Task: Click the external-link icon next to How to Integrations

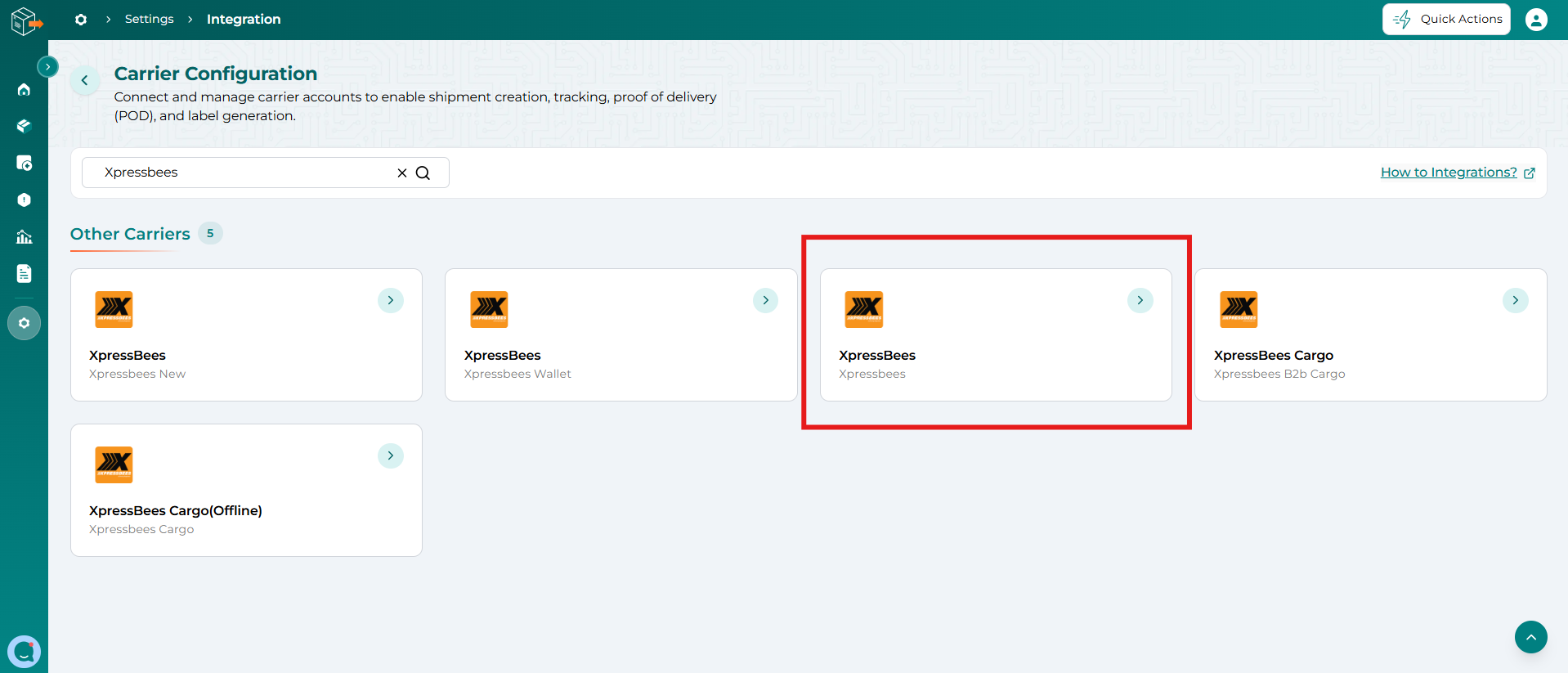Action: pyautogui.click(x=1530, y=173)
